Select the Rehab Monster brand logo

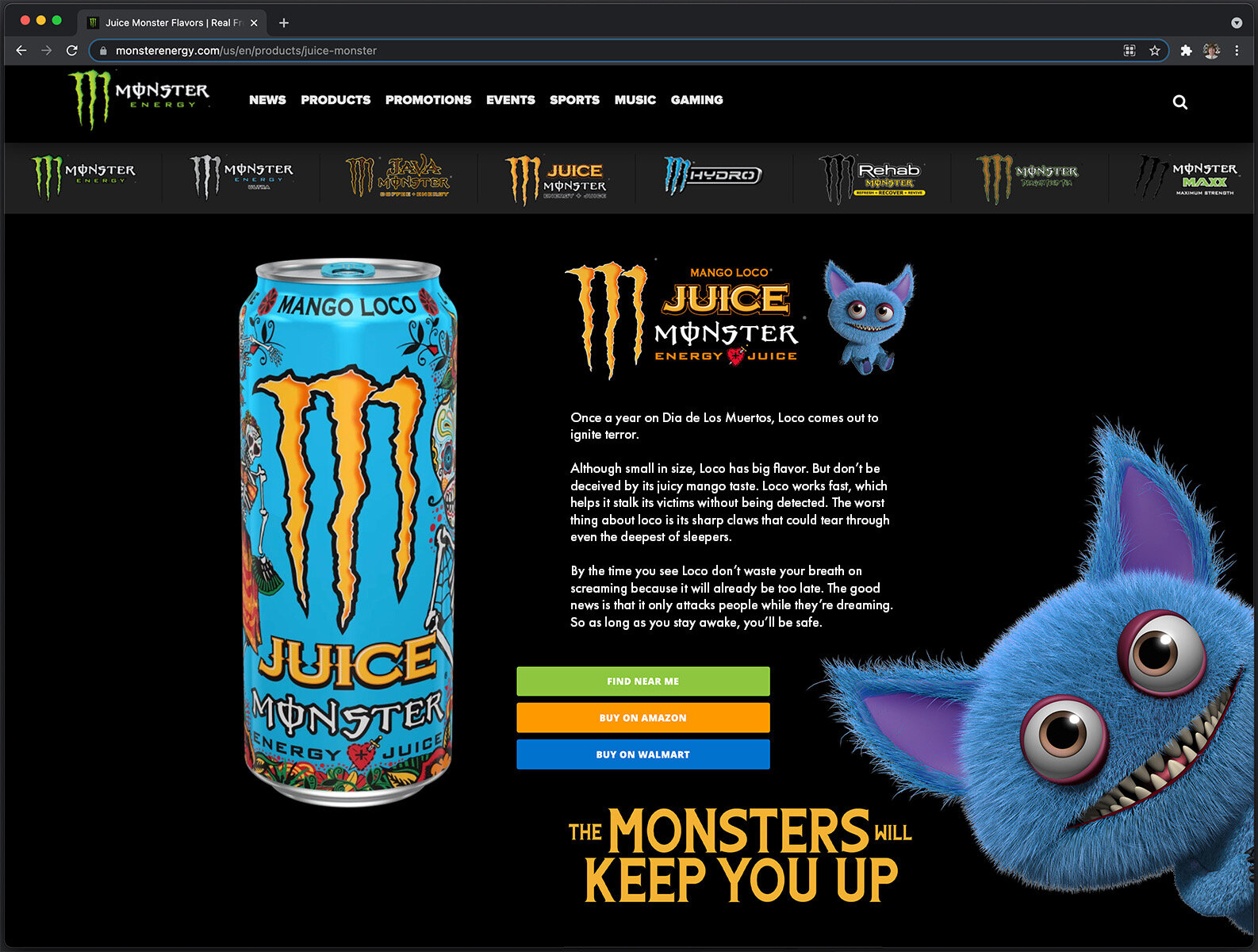[x=872, y=178]
